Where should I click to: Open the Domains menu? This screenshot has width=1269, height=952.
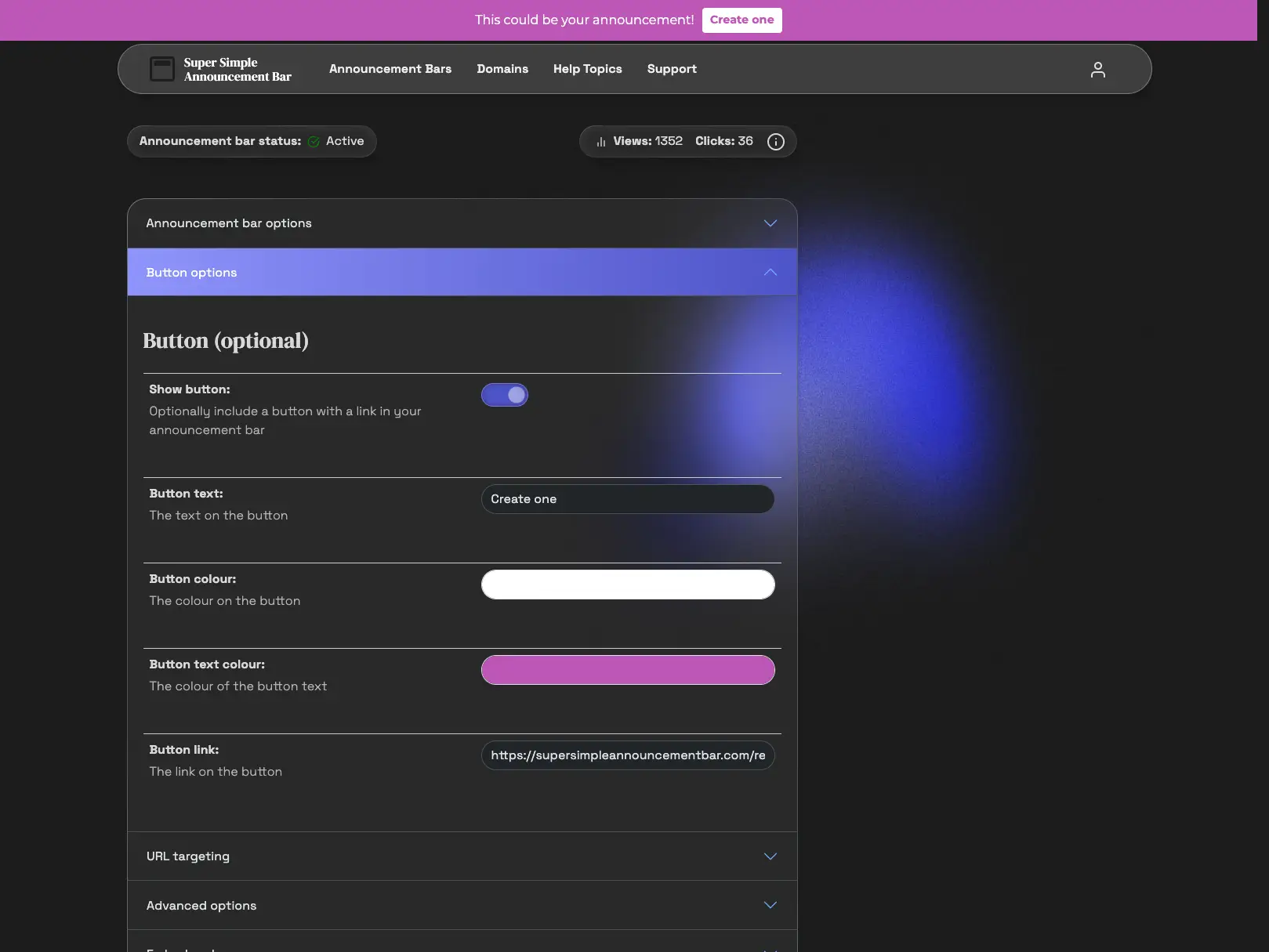click(502, 69)
